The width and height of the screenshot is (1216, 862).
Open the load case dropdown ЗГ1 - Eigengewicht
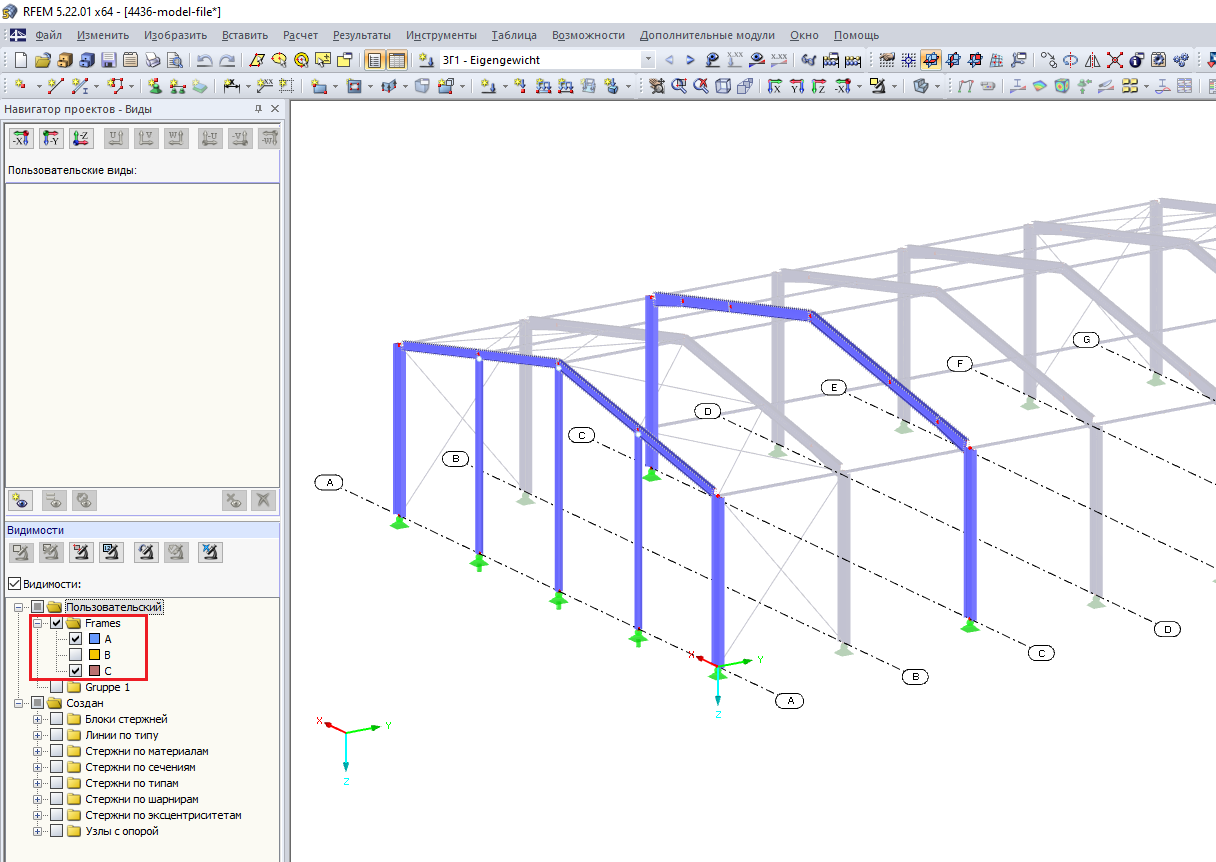[648, 60]
